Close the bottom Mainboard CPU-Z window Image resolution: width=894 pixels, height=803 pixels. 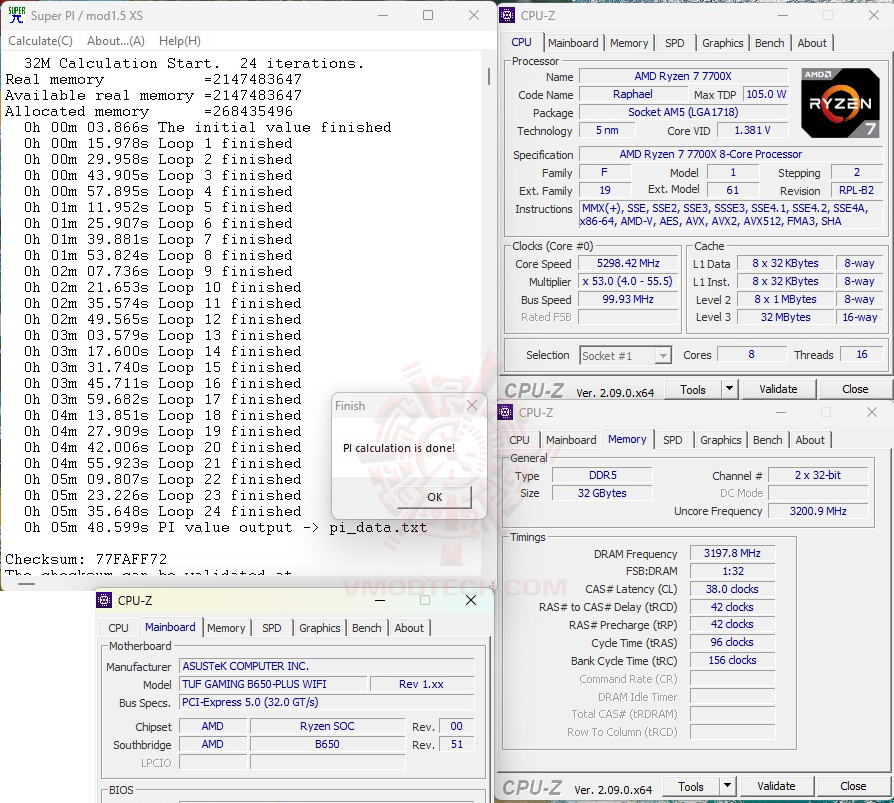pyautogui.click(x=471, y=600)
